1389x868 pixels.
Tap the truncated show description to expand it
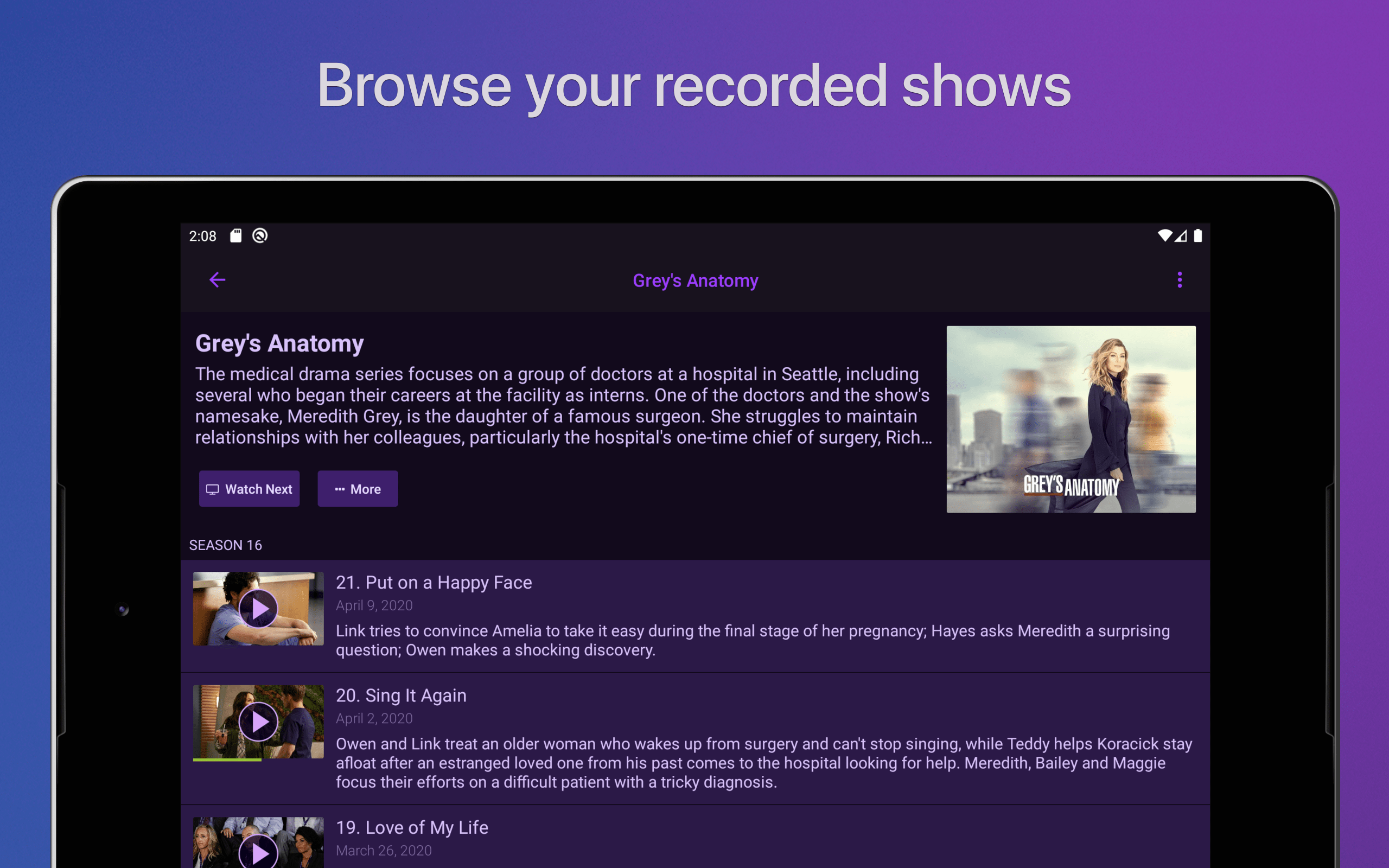(x=563, y=405)
